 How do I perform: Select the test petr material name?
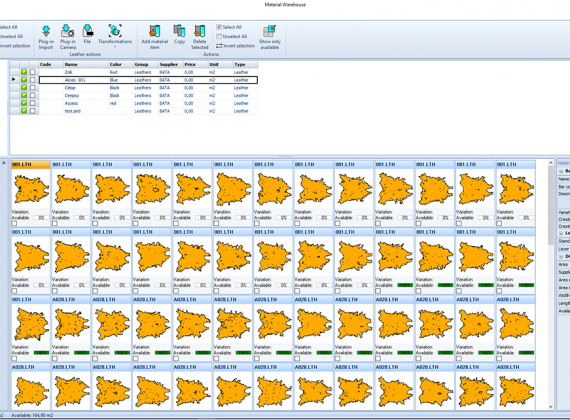[x=73, y=111]
